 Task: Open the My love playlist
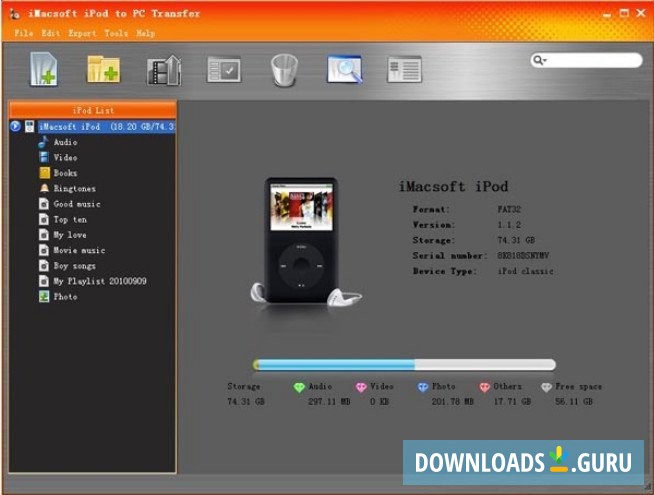(70, 235)
